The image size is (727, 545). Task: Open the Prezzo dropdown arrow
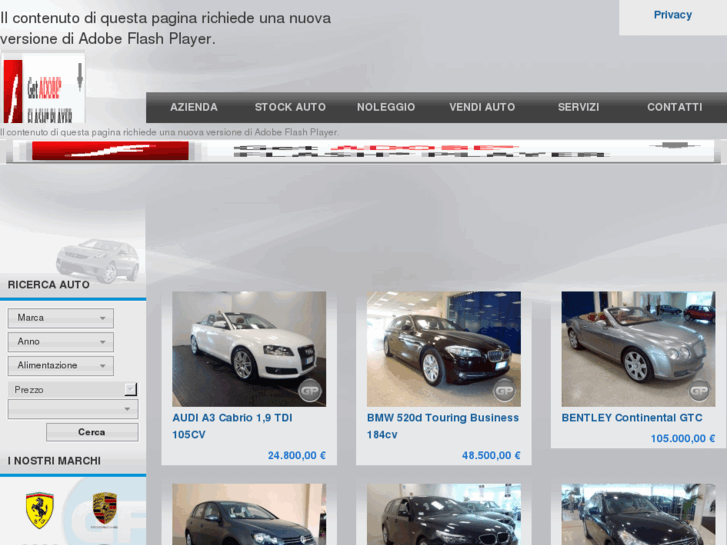point(131,389)
